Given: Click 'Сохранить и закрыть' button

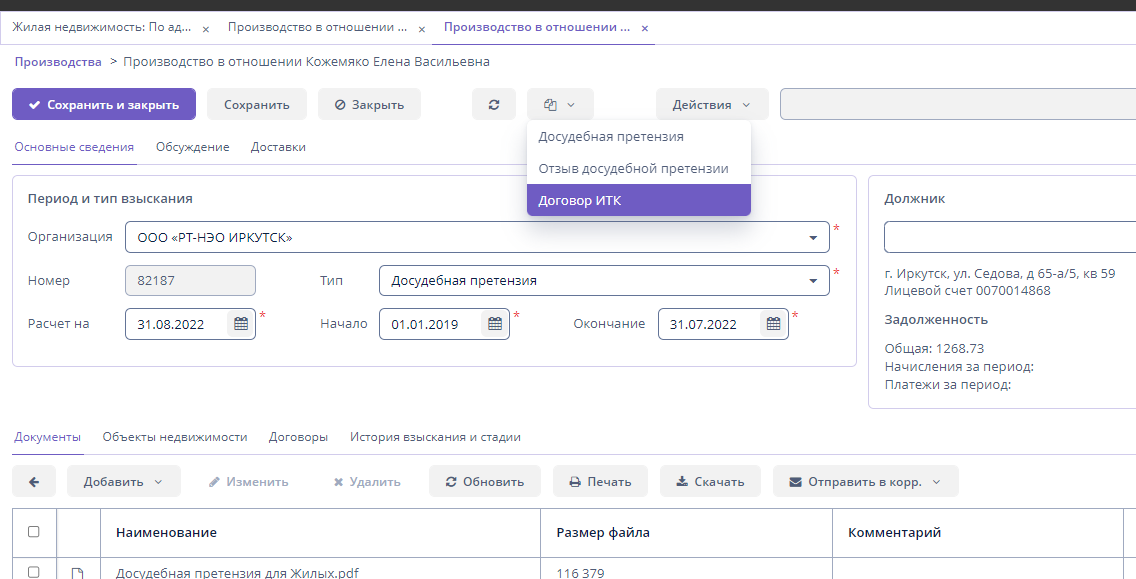Looking at the screenshot, I should point(103,105).
